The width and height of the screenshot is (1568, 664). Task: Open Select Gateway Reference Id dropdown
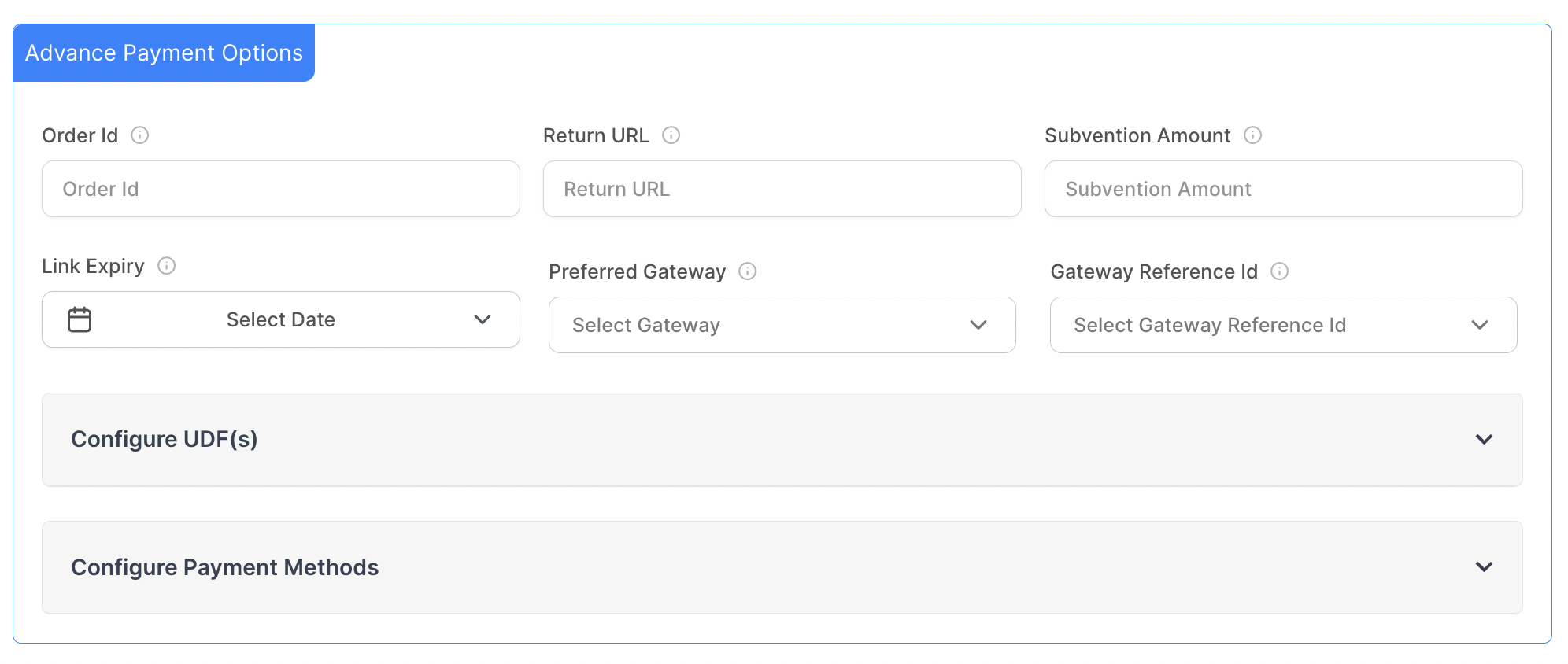pos(1282,325)
